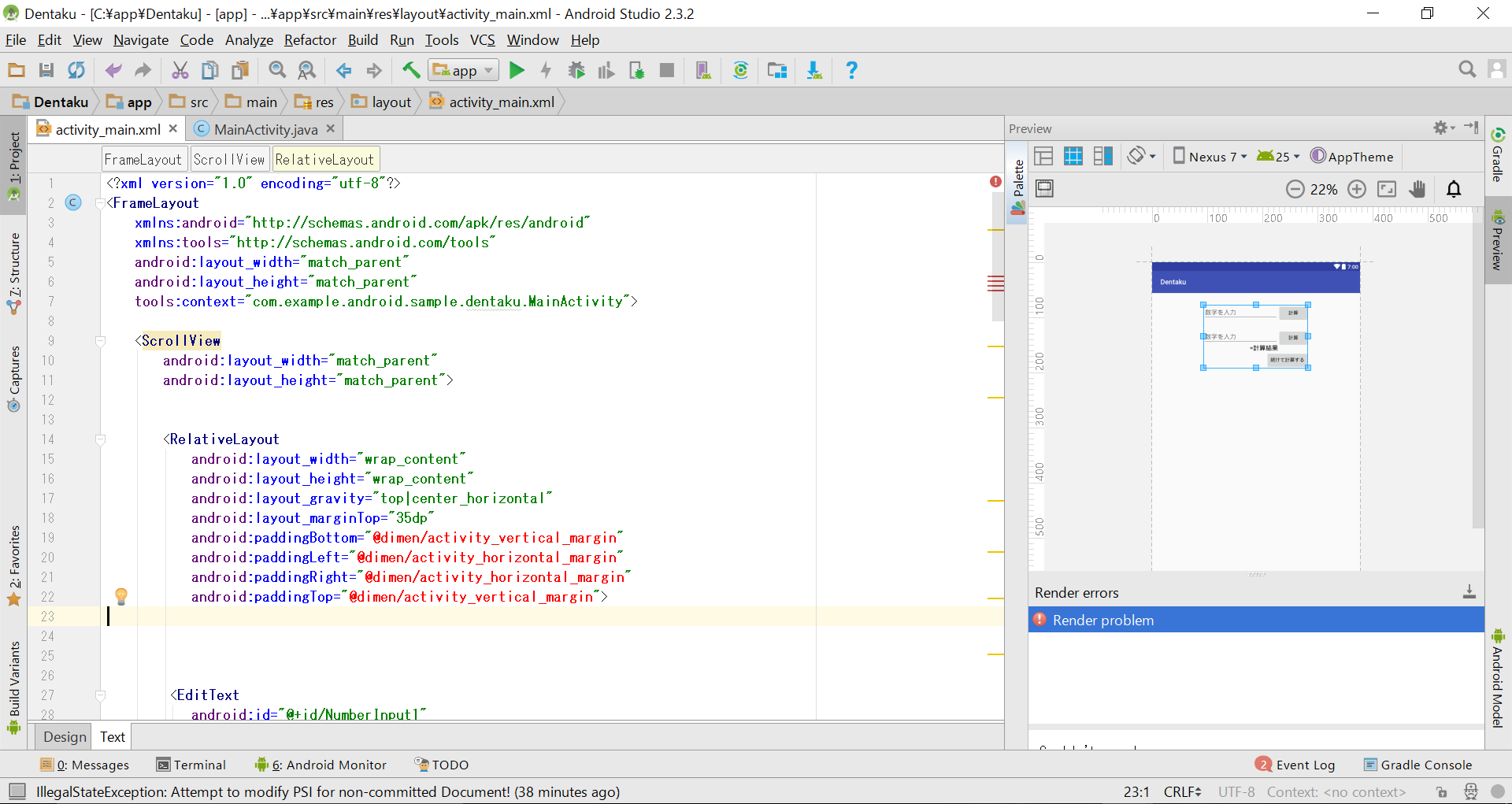Open the Gradle Console
The height and width of the screenshot is (804, 1512).
[1417, 765]
